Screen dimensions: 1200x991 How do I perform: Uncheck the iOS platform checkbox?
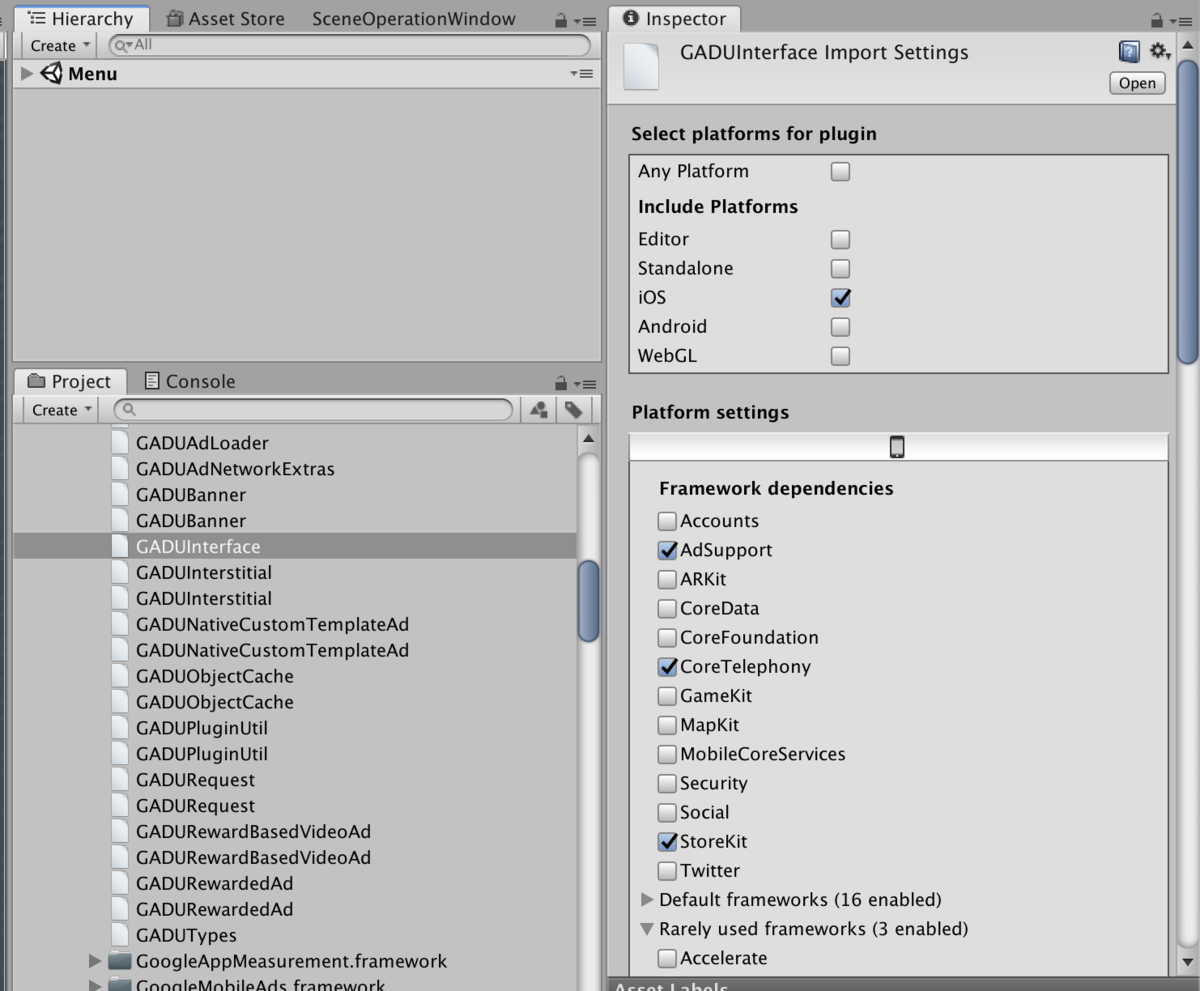(840, 298)
